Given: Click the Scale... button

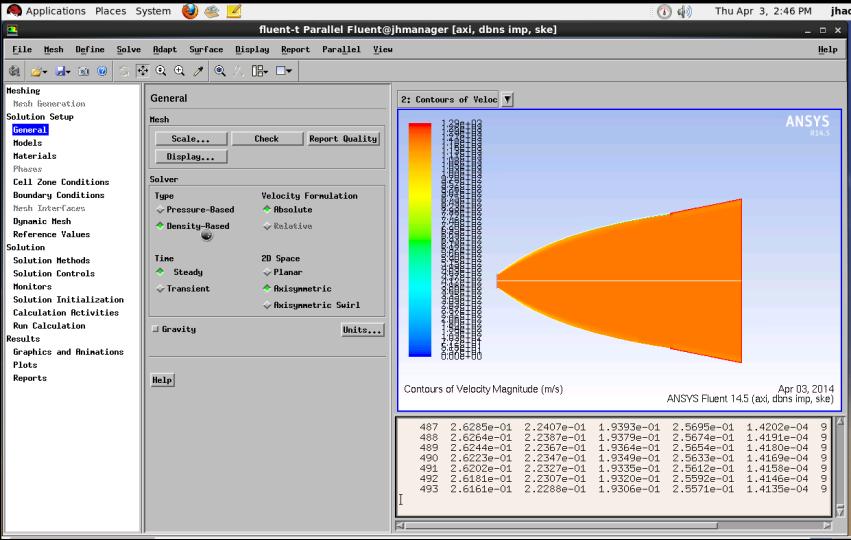Looking at the screenshot, I should (191, 139).
